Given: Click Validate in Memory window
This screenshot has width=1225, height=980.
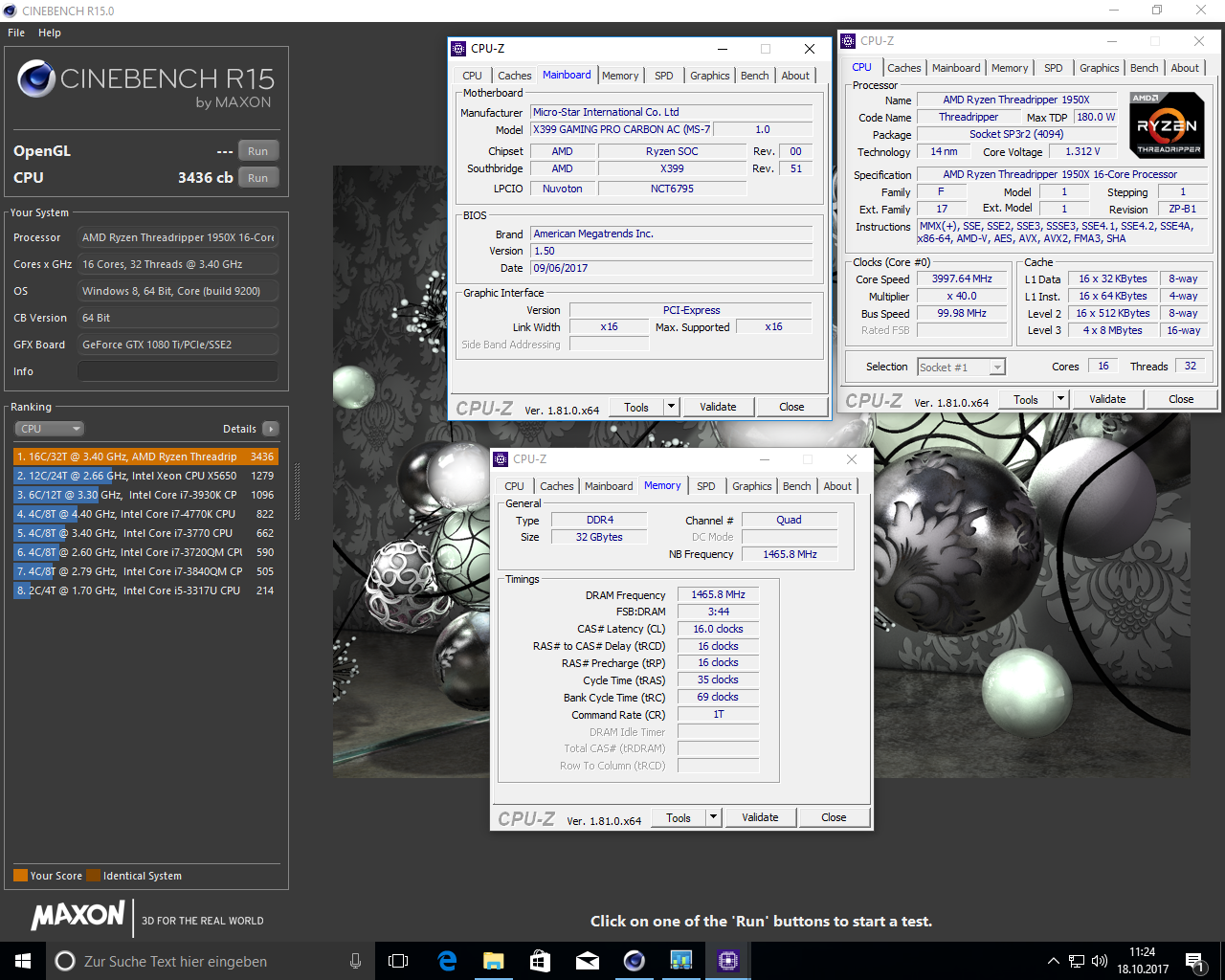Looking at the screenshot, I should tap(760, 817).
